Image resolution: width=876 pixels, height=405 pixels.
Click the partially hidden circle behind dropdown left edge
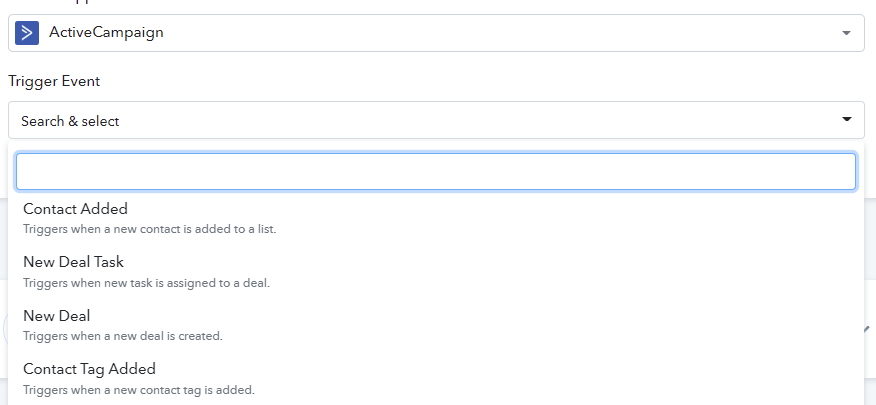point(5,330)
